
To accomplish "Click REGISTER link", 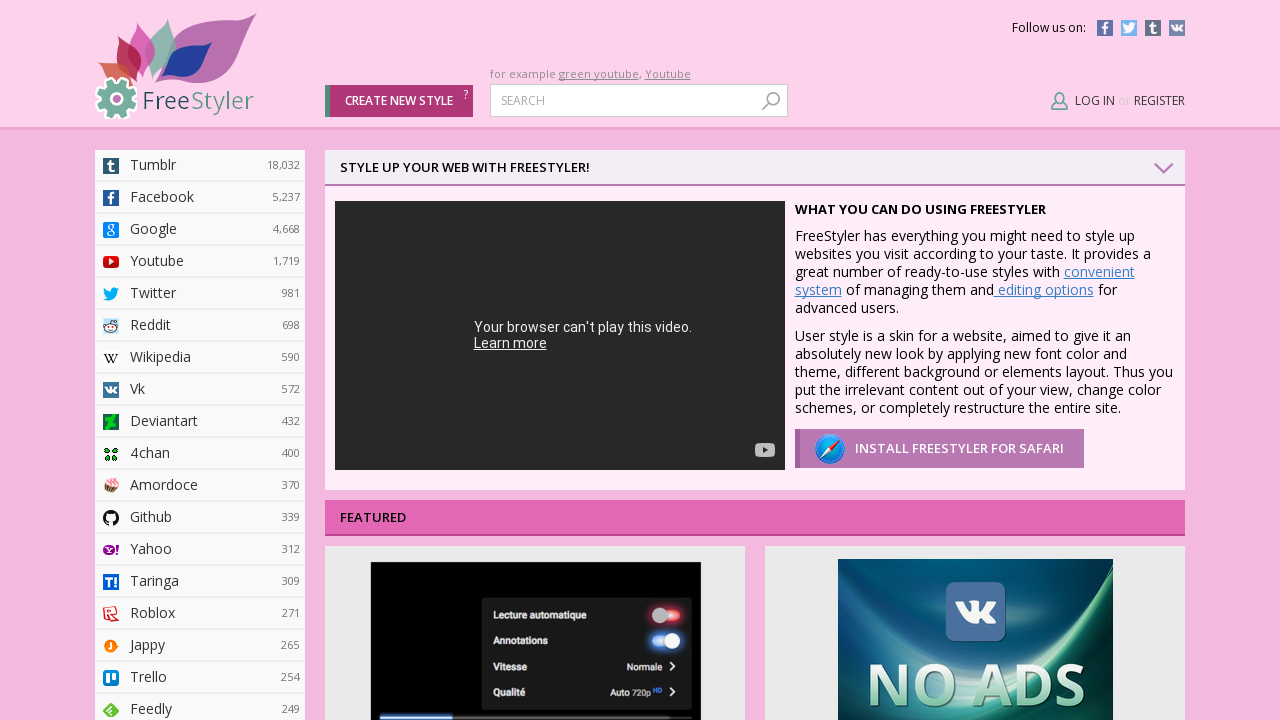I will (x=1159, y=101).
